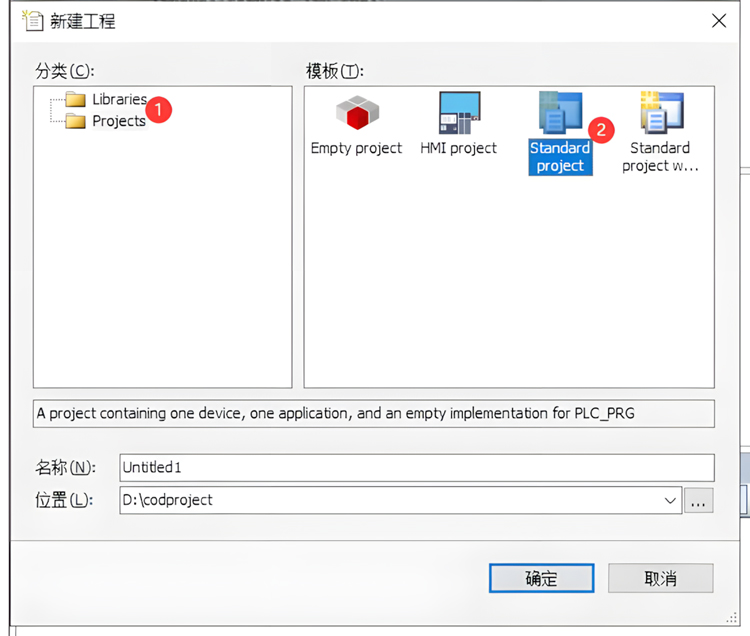This screenshot has height=636, width=750.
Task: Pick the rightmost truncated Standard project icon
Action: tap(660, 112)
